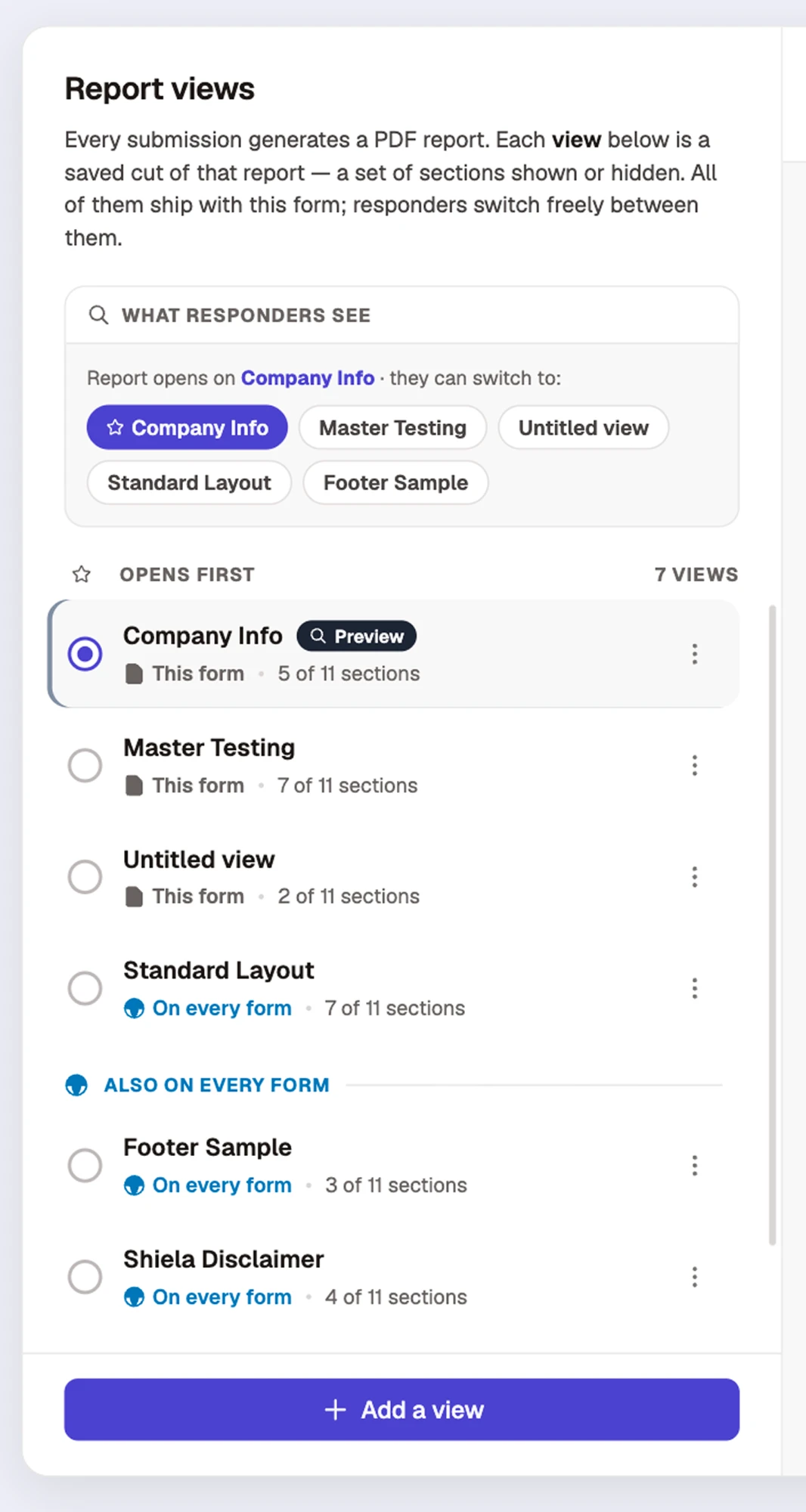Select the Standard Layout radio button
This screenshot has width=806, height=1512.
(x=85, y=988)
